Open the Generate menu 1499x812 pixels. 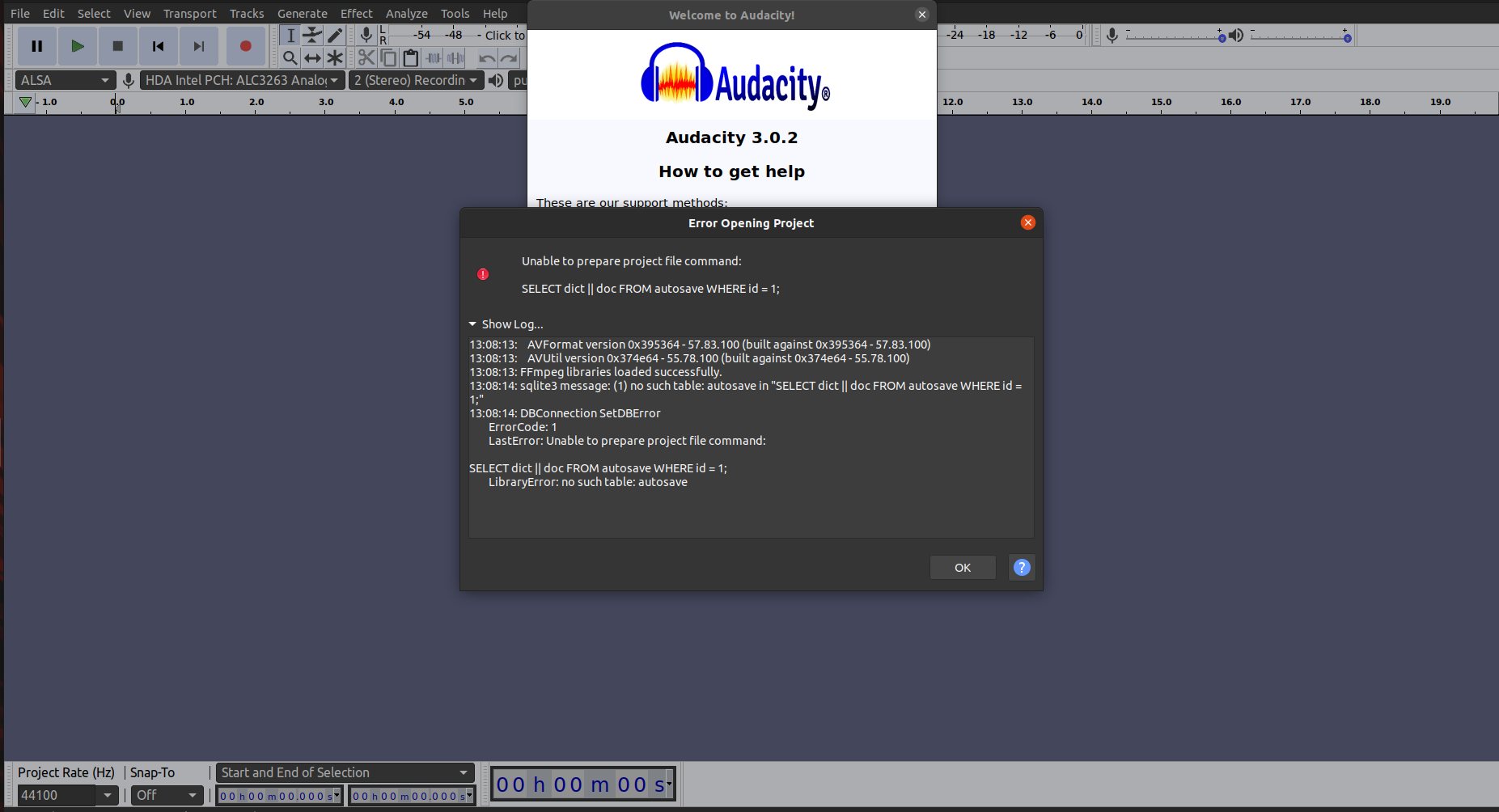pos(303,14)
